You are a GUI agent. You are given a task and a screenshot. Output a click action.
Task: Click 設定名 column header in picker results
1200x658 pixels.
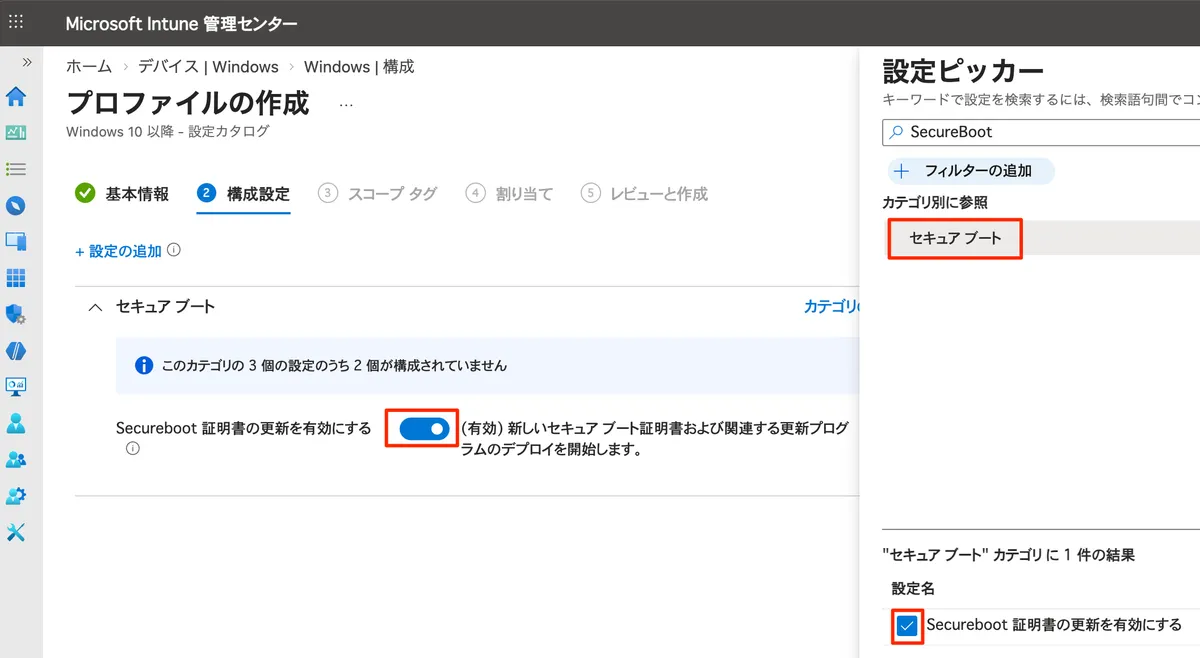pyautogui.click(x=913, y=589)
